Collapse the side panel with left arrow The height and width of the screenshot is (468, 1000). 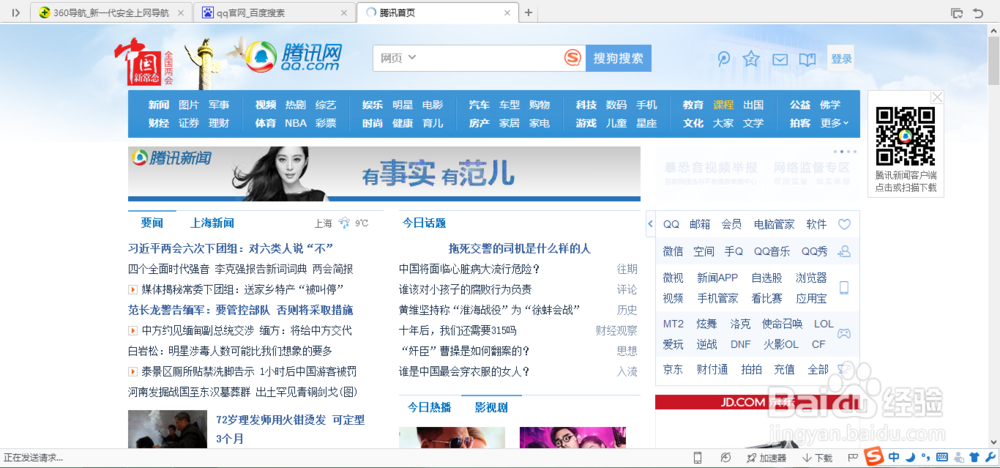click(x=651, y=224)
